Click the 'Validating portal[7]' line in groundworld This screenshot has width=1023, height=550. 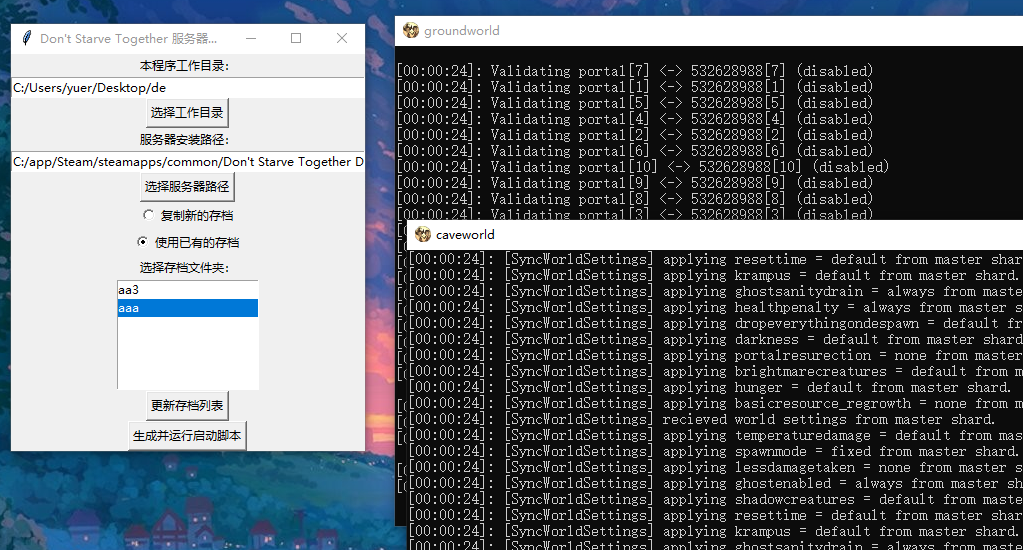635,71
